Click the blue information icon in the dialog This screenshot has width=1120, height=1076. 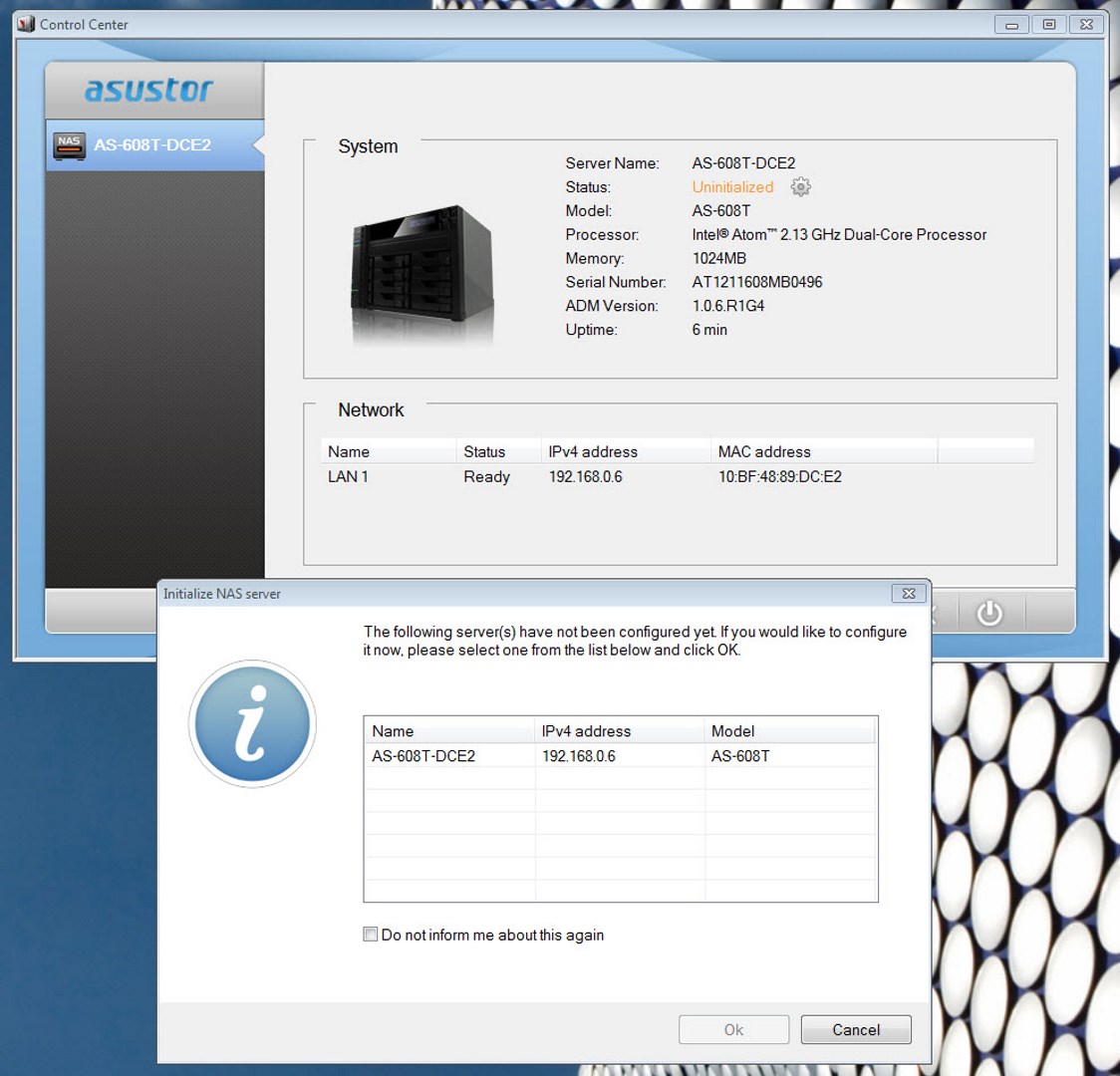(252, 723)
